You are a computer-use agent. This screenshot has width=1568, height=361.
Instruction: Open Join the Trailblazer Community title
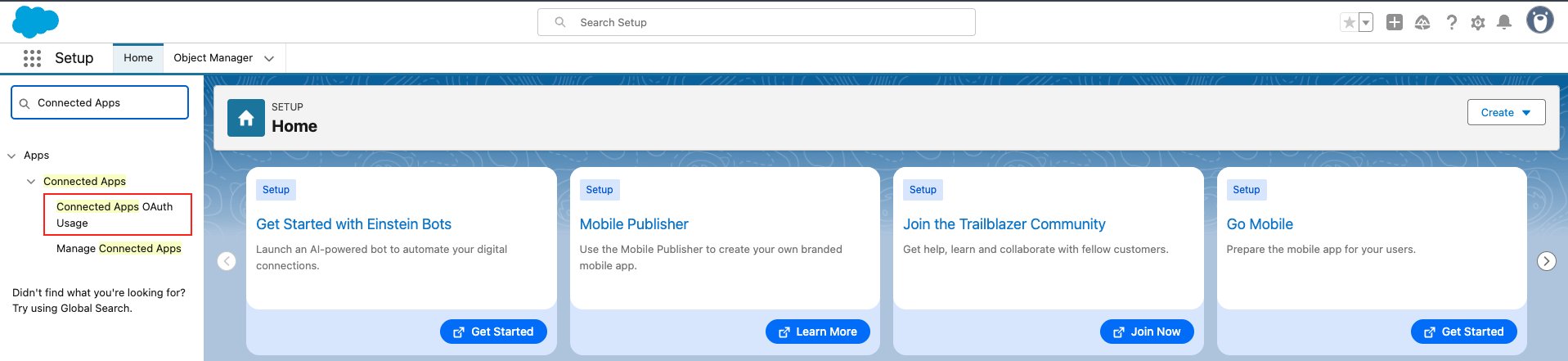pyautogui.click(x=1004, y=224)
